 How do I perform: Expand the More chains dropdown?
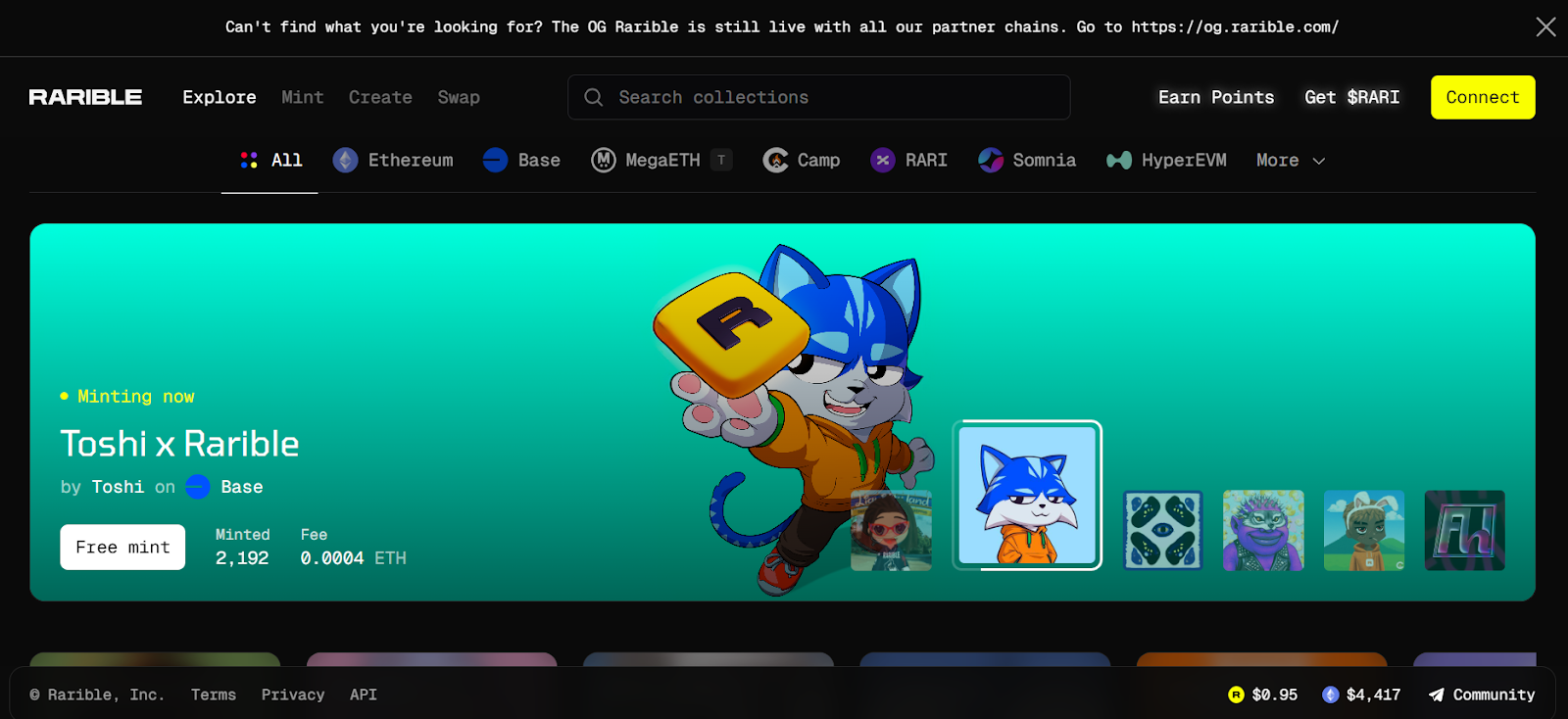(x=1291, y=161)
